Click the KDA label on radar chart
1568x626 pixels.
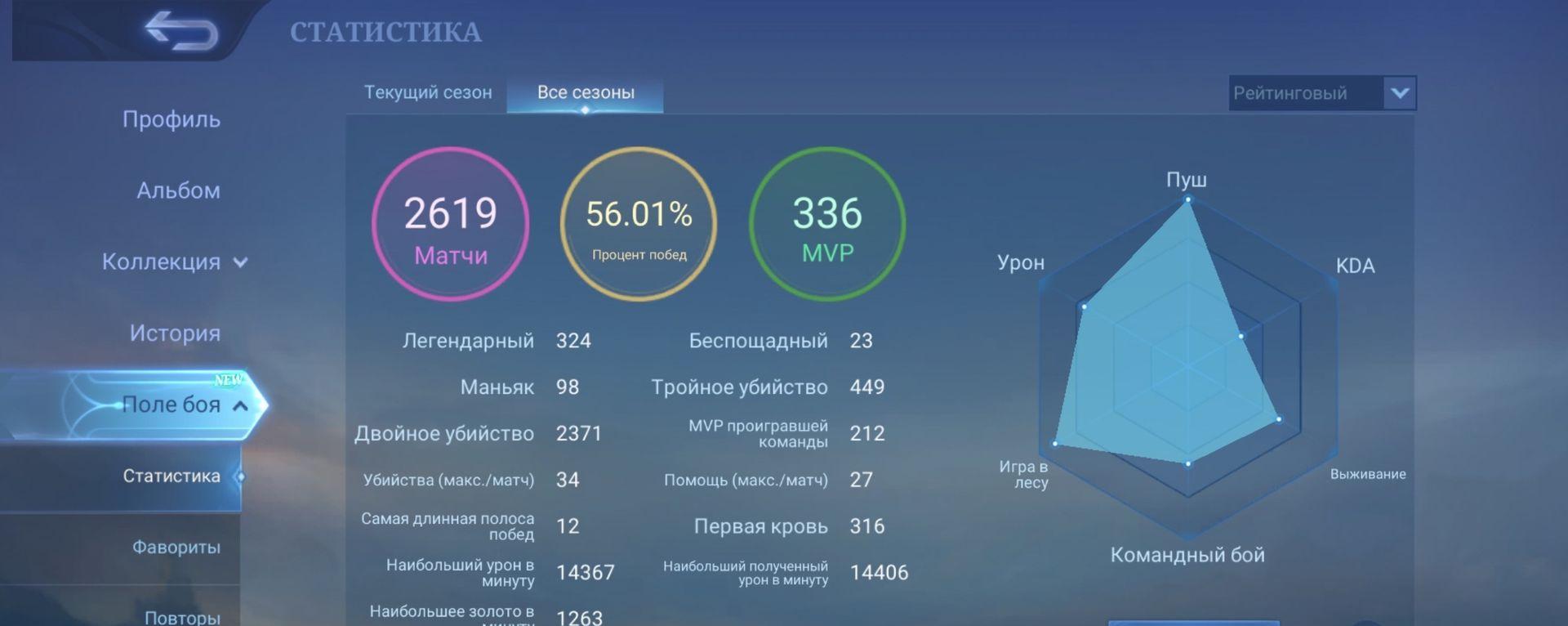point(1355,266)
